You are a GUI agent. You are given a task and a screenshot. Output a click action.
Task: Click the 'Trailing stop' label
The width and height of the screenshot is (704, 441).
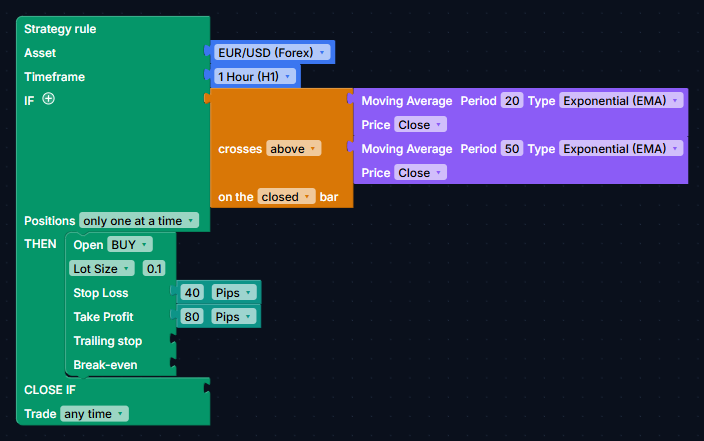(x=108, y=341)
